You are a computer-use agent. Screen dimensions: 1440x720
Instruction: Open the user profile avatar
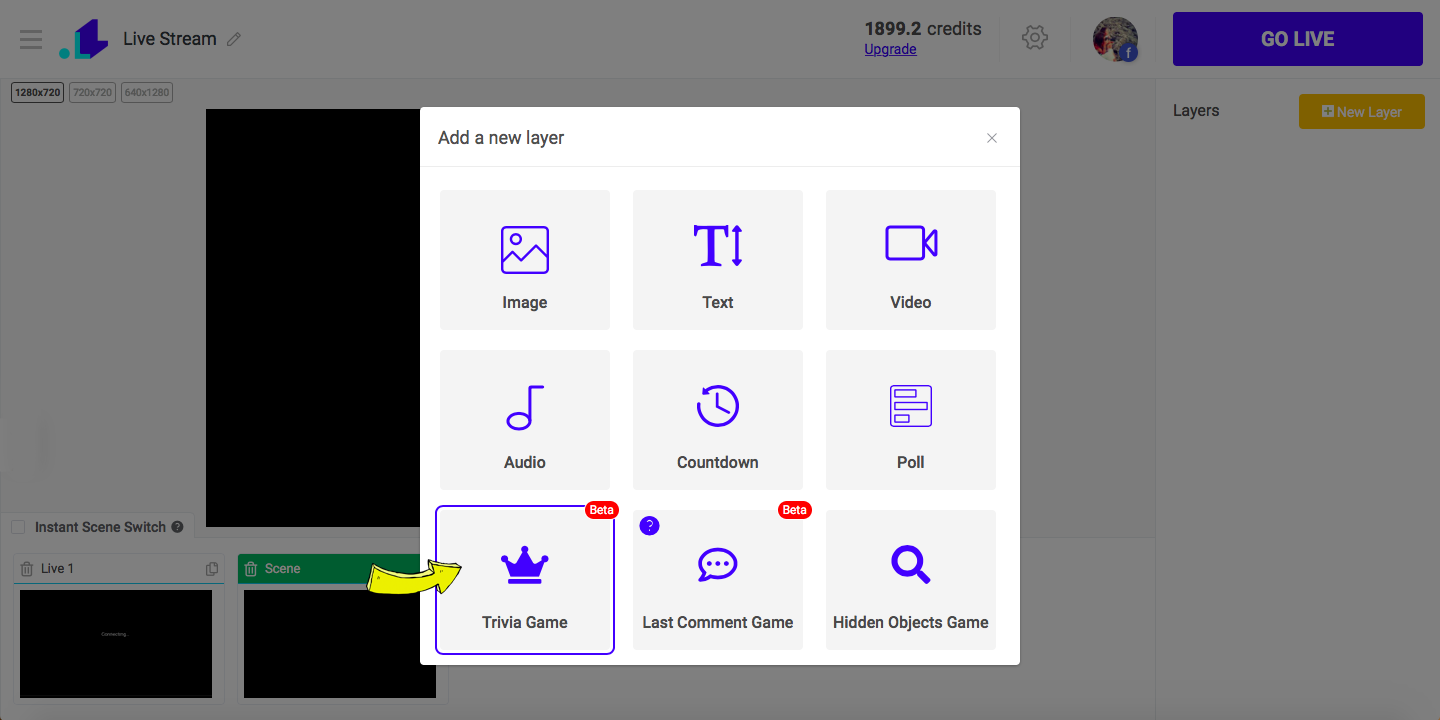point(1115,39)
